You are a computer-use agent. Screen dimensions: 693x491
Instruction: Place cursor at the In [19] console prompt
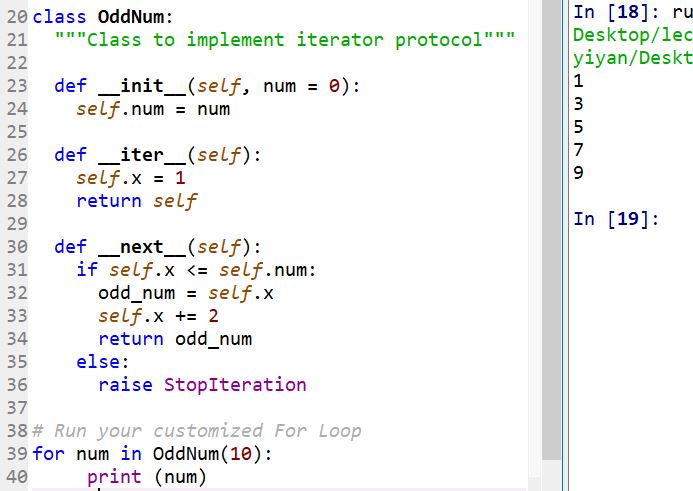[x=617, y=219]
